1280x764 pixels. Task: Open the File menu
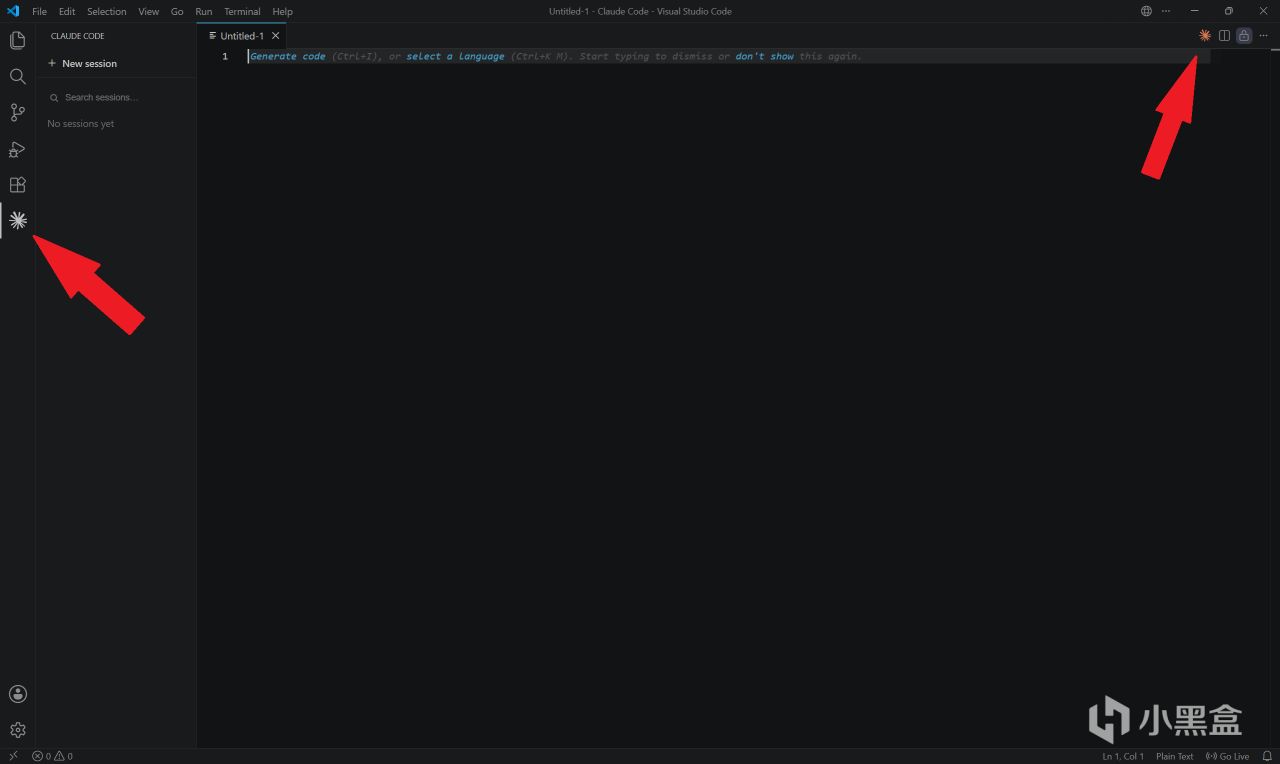click(x=40, y=11)
